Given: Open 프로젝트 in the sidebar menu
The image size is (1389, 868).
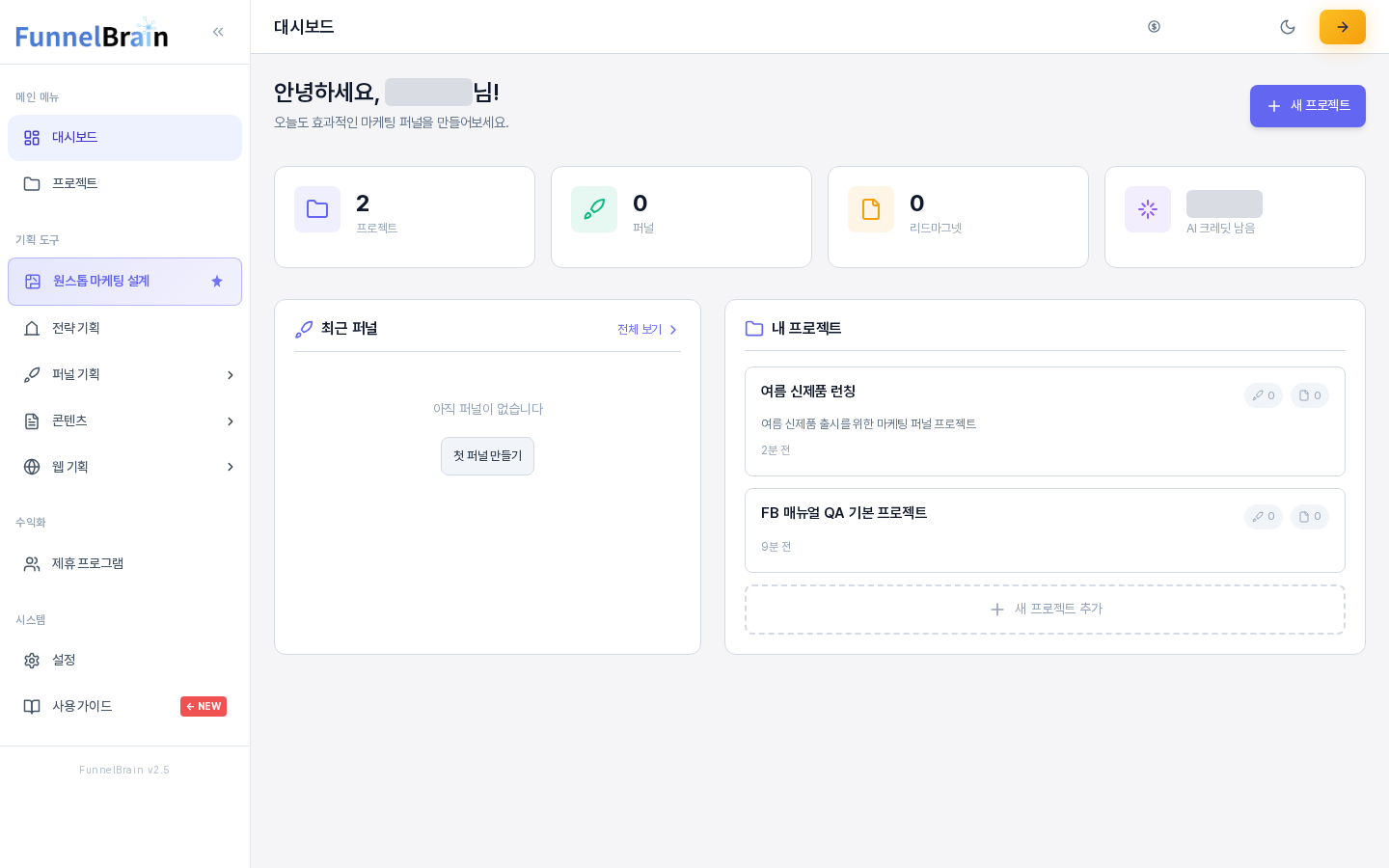Looking at the screenshot, I should pos(124,184).
